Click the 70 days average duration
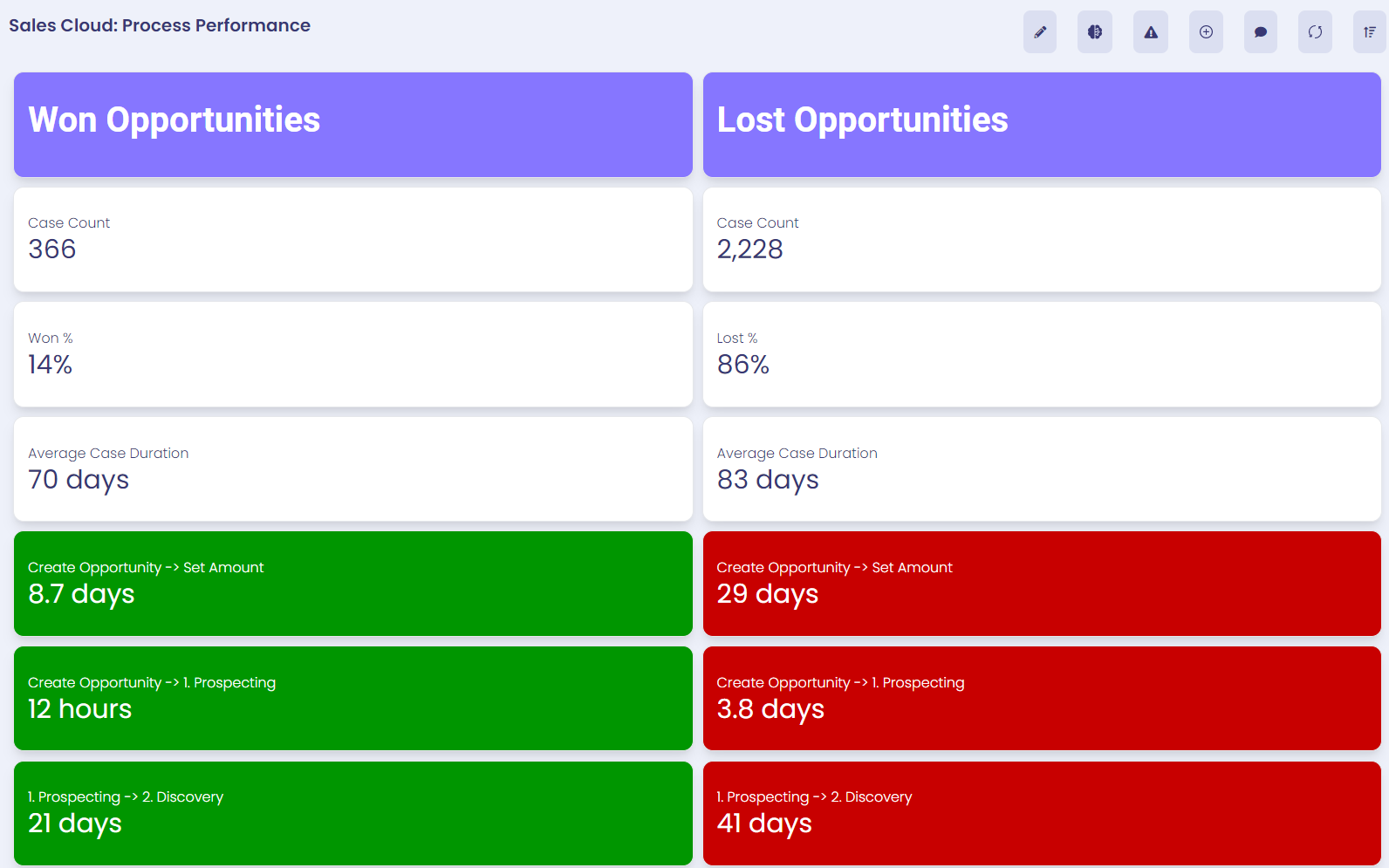 [x=79, y=480]
